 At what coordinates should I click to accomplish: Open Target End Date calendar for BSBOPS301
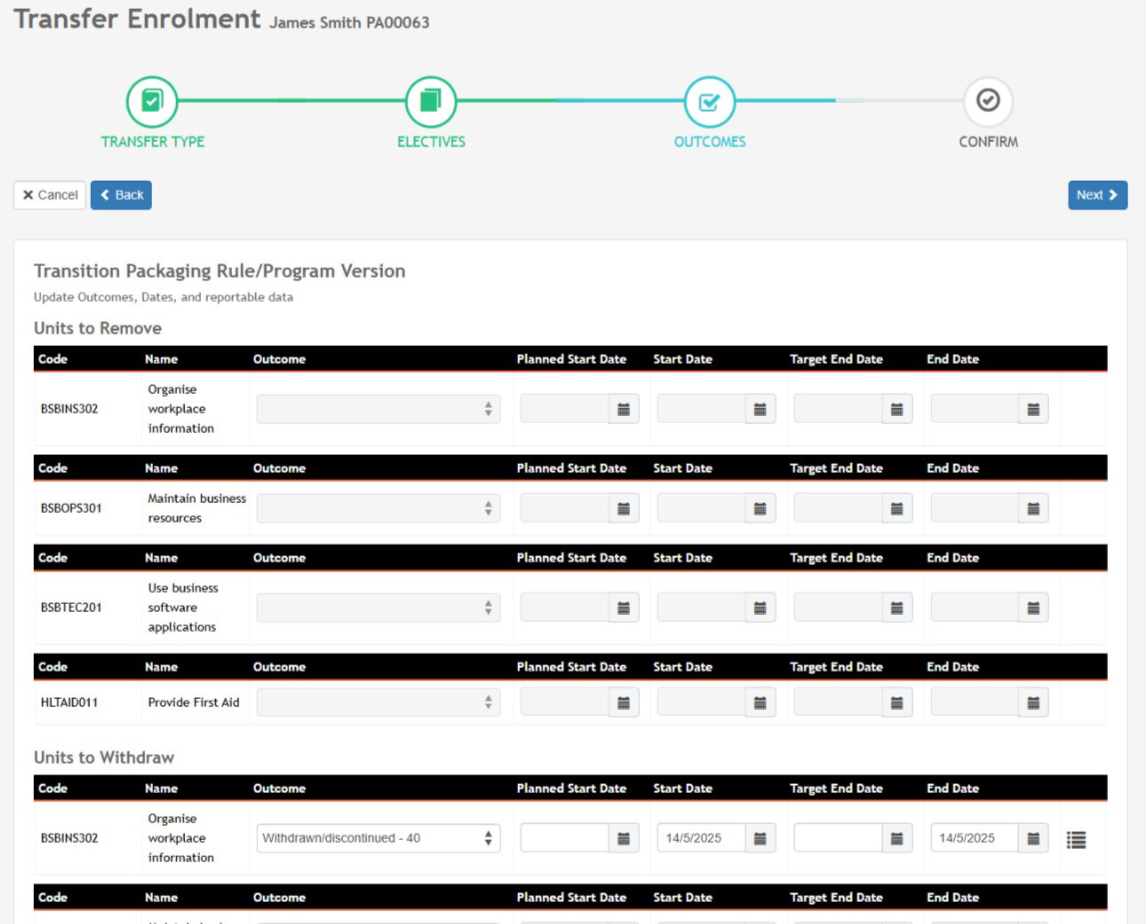(x=898, y=509)
